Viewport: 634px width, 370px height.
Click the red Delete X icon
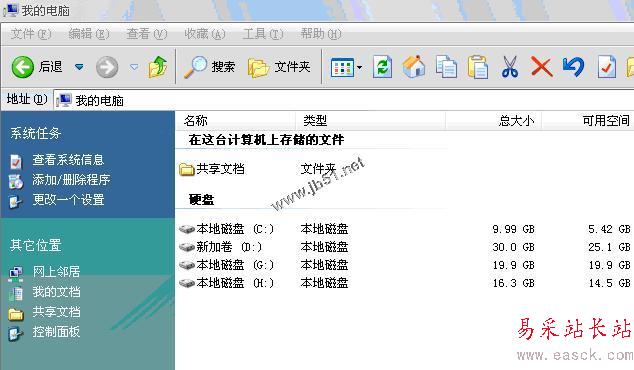coord(541,67)
